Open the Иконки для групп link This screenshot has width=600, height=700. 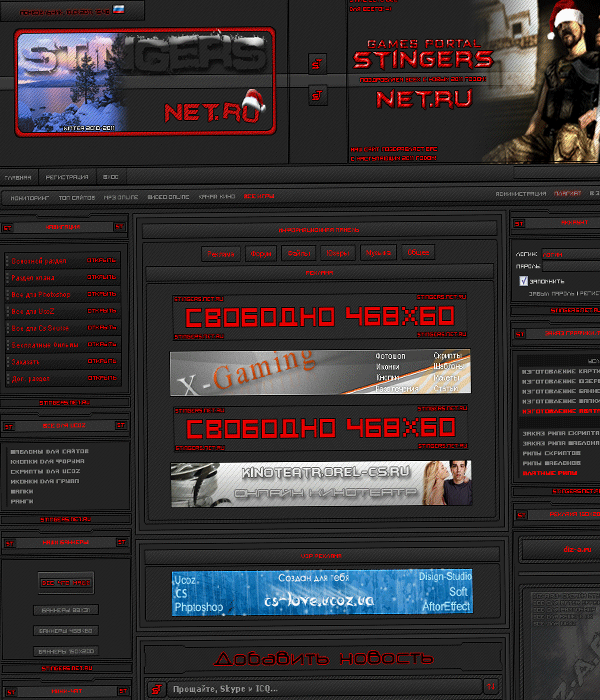coord(45,481)
